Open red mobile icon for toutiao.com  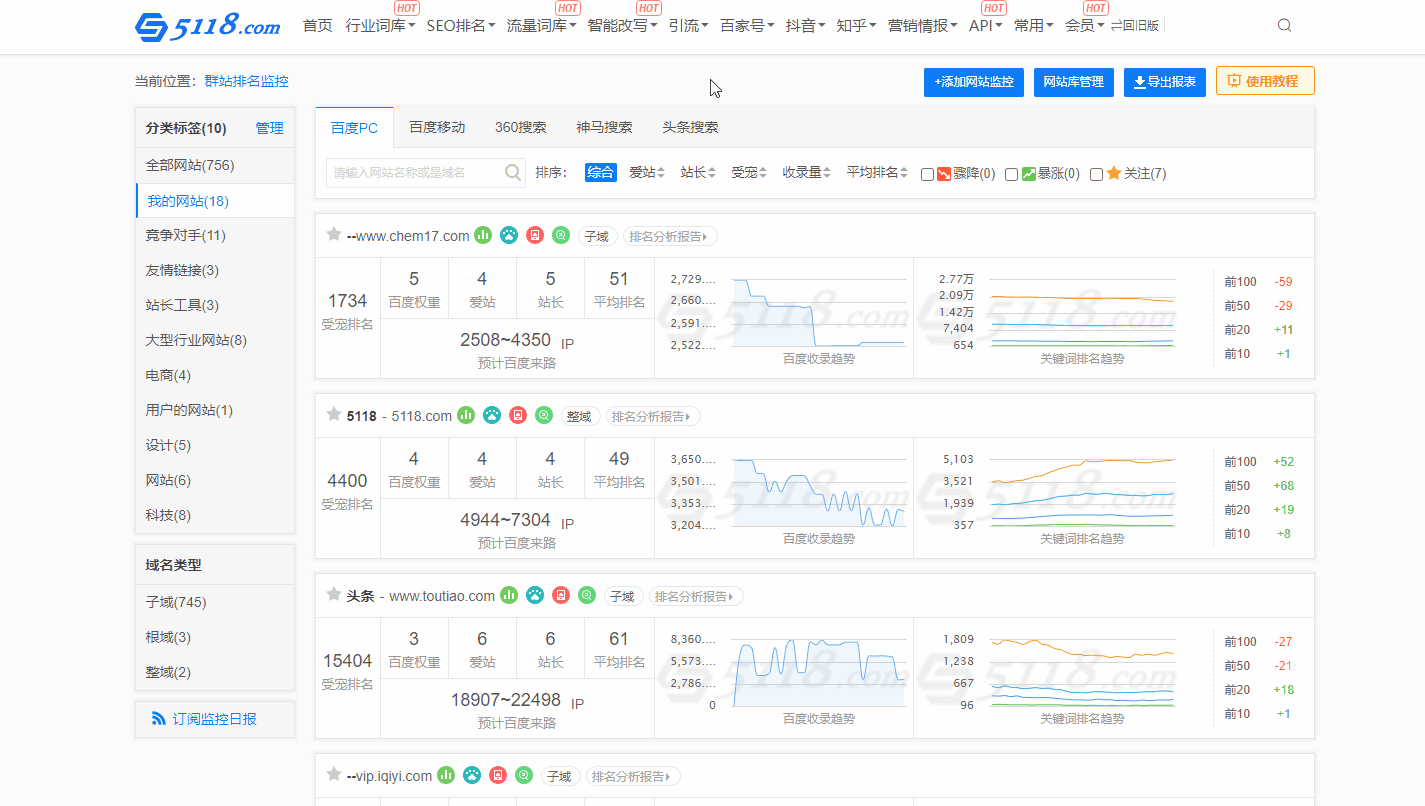[x=561, y=595]
